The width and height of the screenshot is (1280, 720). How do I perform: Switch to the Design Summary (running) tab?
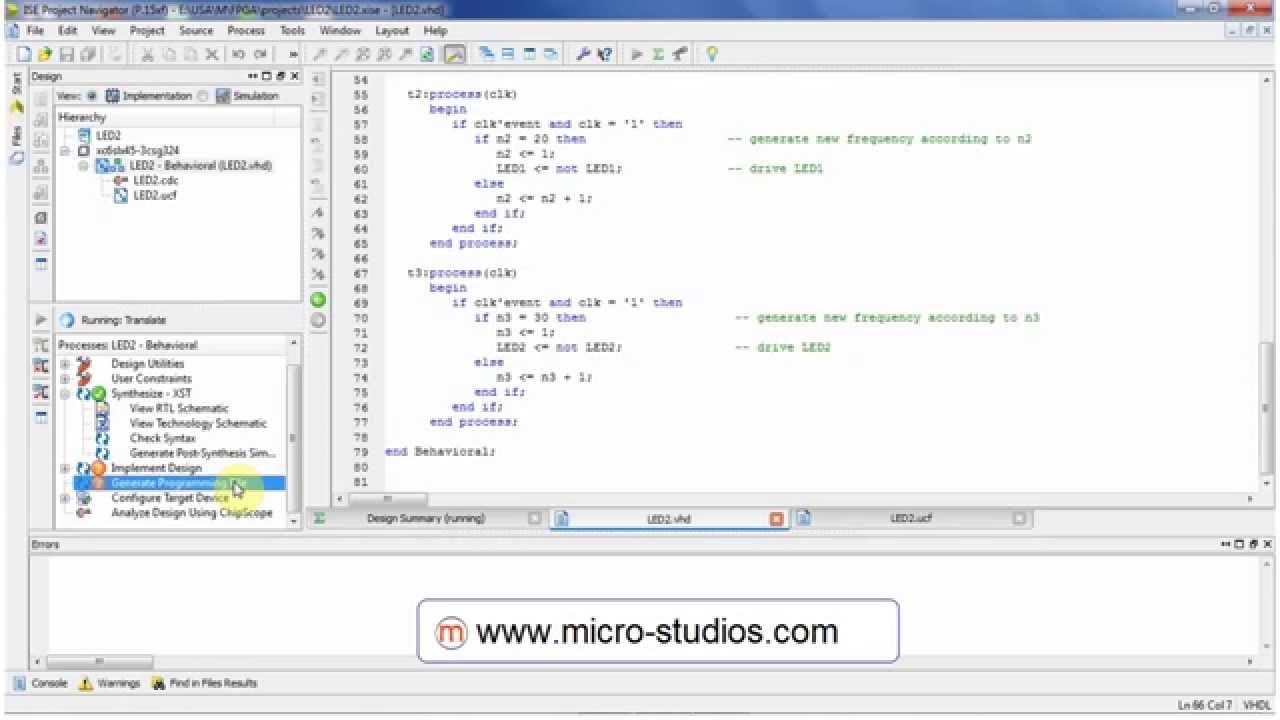(425, 519)
